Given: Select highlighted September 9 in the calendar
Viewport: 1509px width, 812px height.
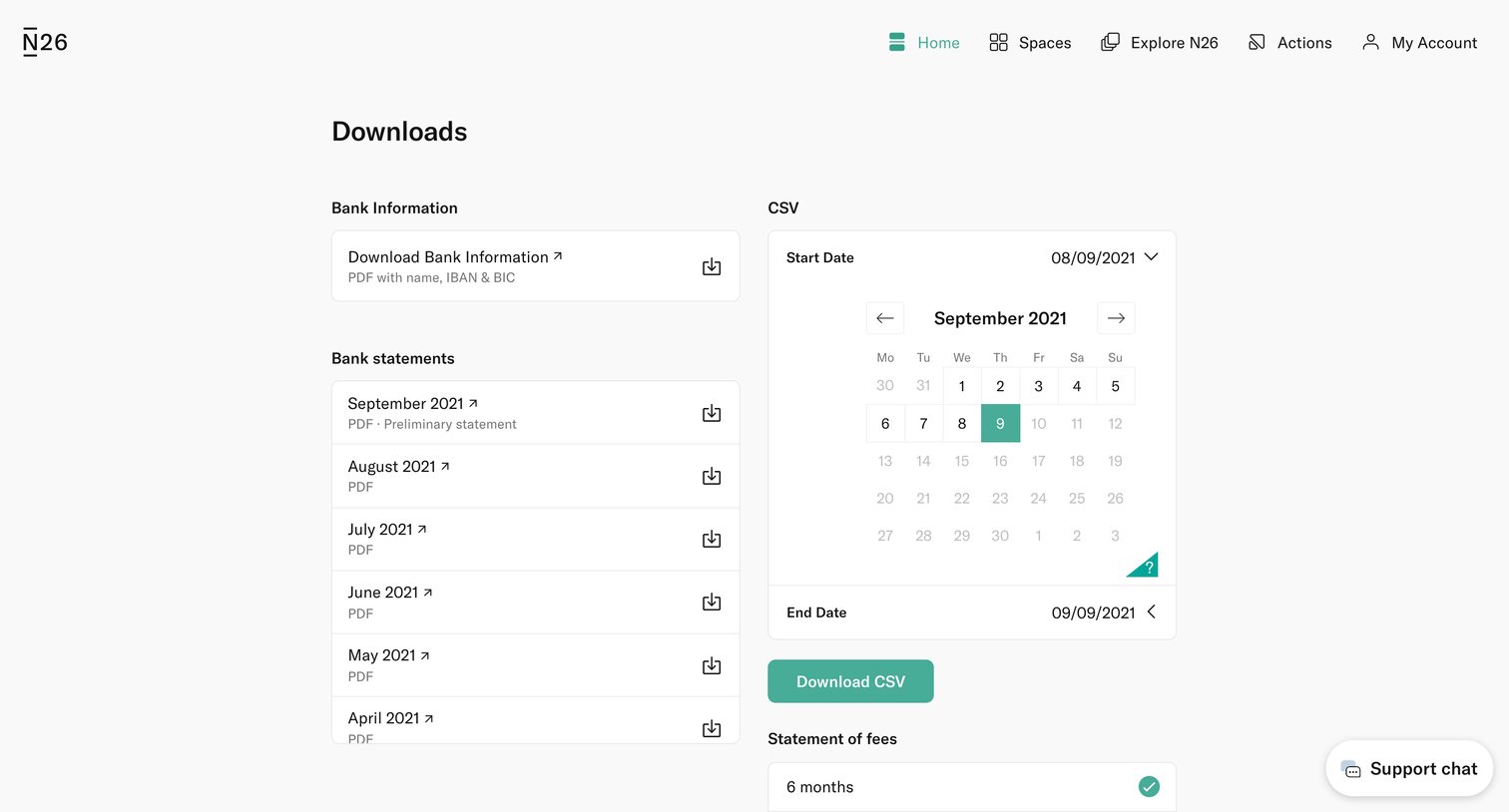Looking at the screenshot, I should 1000,423.
